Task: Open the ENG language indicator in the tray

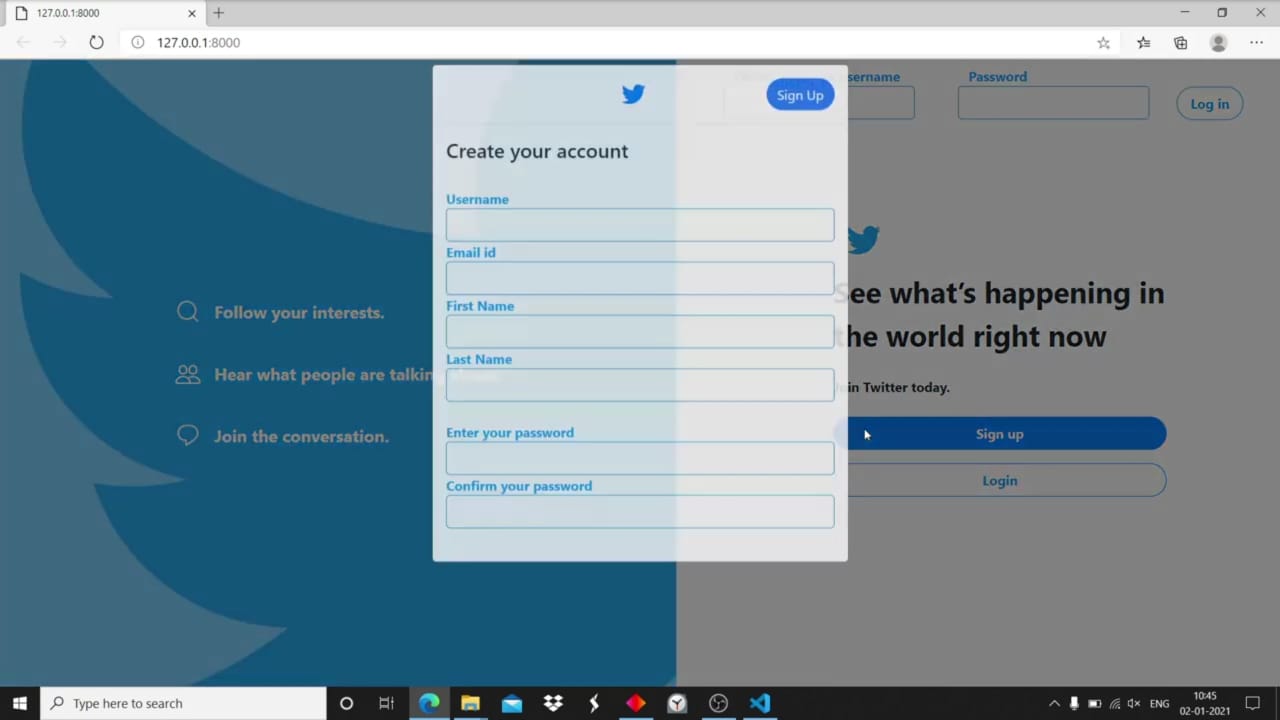Action: (1159, 703)
